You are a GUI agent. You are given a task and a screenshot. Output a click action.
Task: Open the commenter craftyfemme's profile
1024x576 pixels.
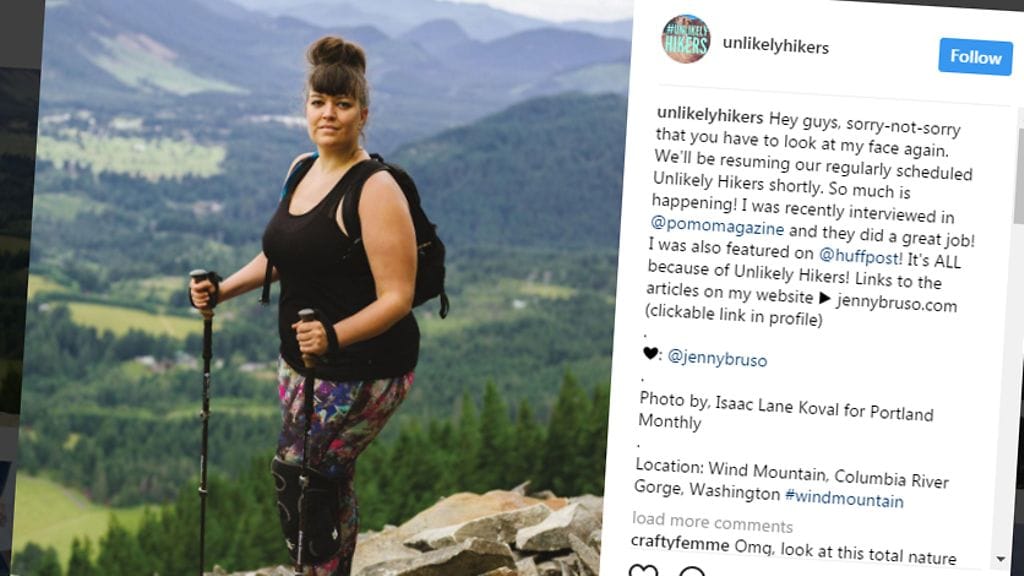coord(680,542)
